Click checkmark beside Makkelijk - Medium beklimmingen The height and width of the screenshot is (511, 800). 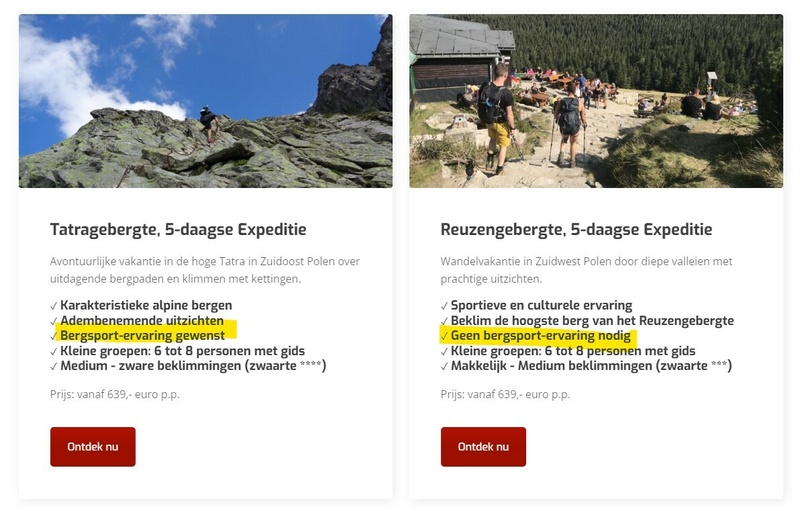pyautogui.click(x=444, y=366)
